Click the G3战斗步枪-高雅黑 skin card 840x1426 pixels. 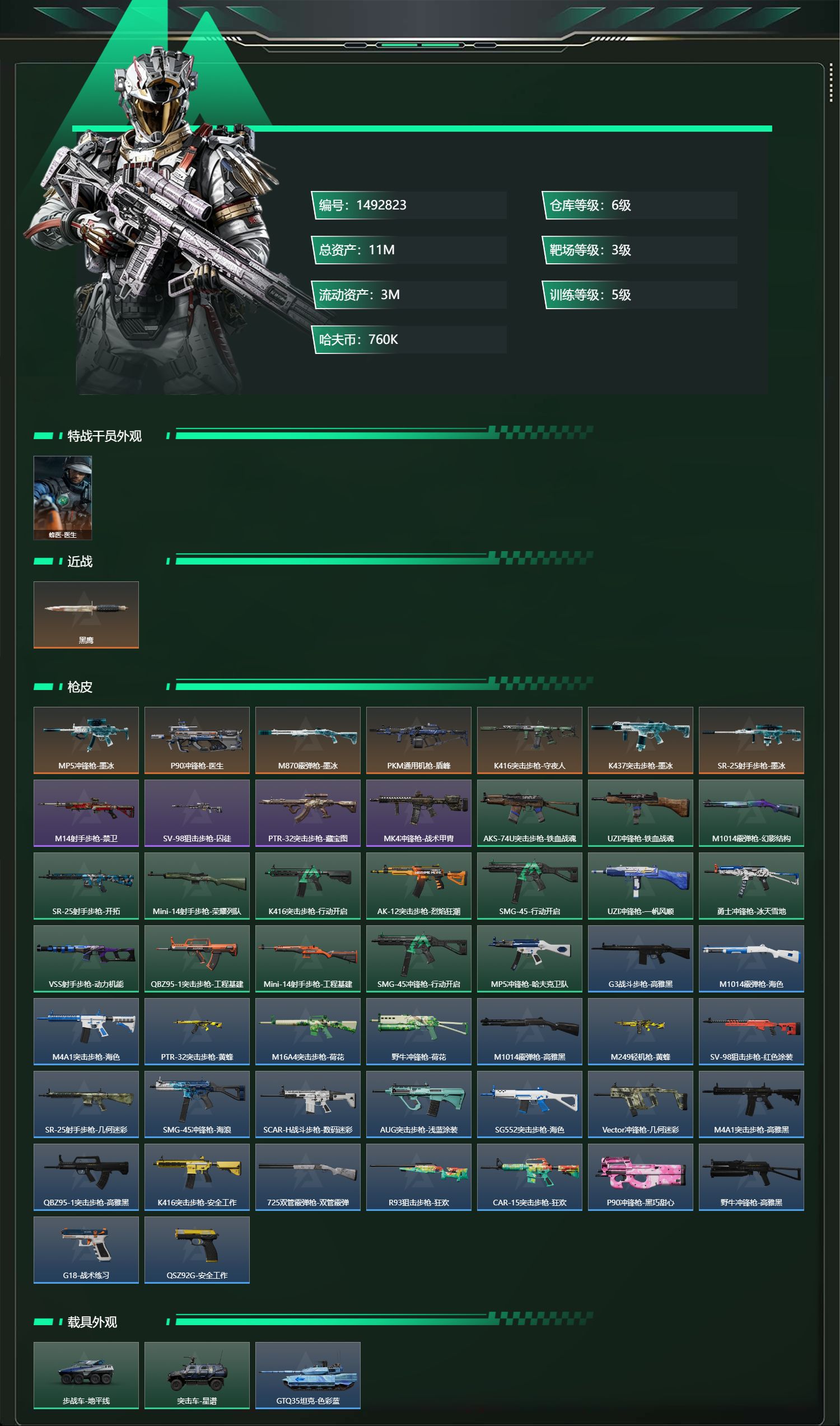(641, 959)
